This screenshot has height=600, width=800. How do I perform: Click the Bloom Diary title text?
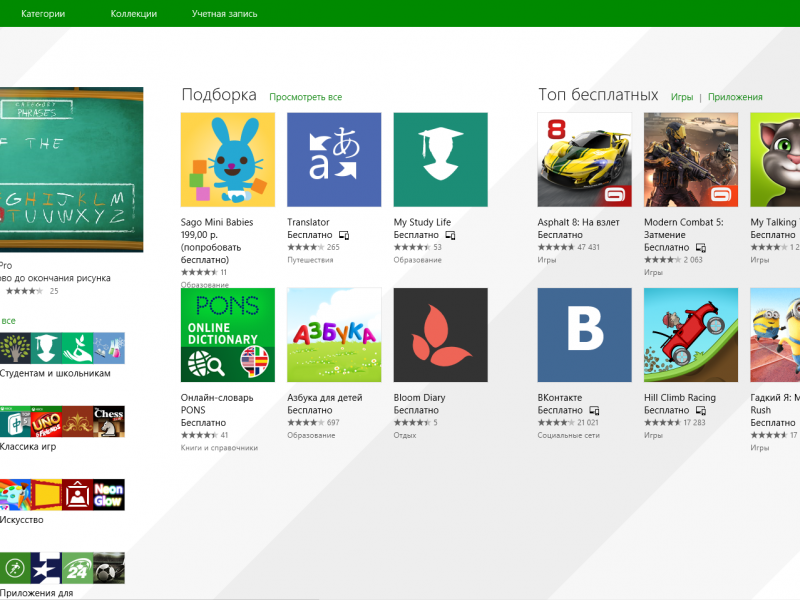coord(419,397)
